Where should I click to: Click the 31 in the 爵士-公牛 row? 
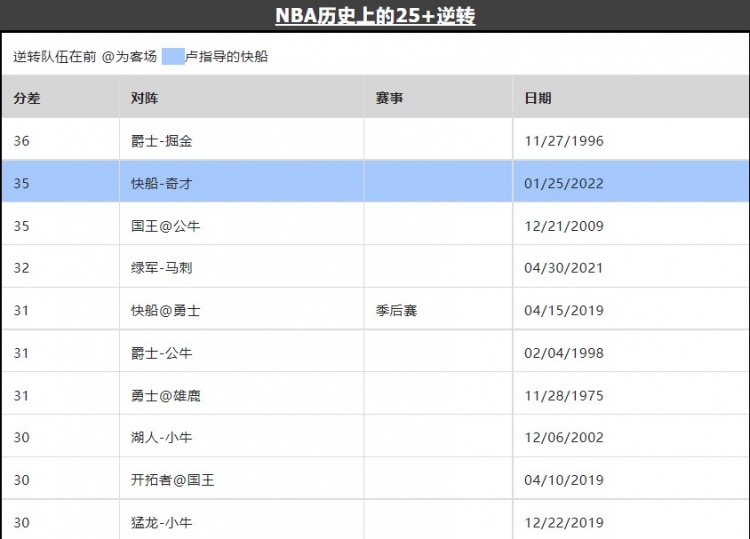click(22, 353)
